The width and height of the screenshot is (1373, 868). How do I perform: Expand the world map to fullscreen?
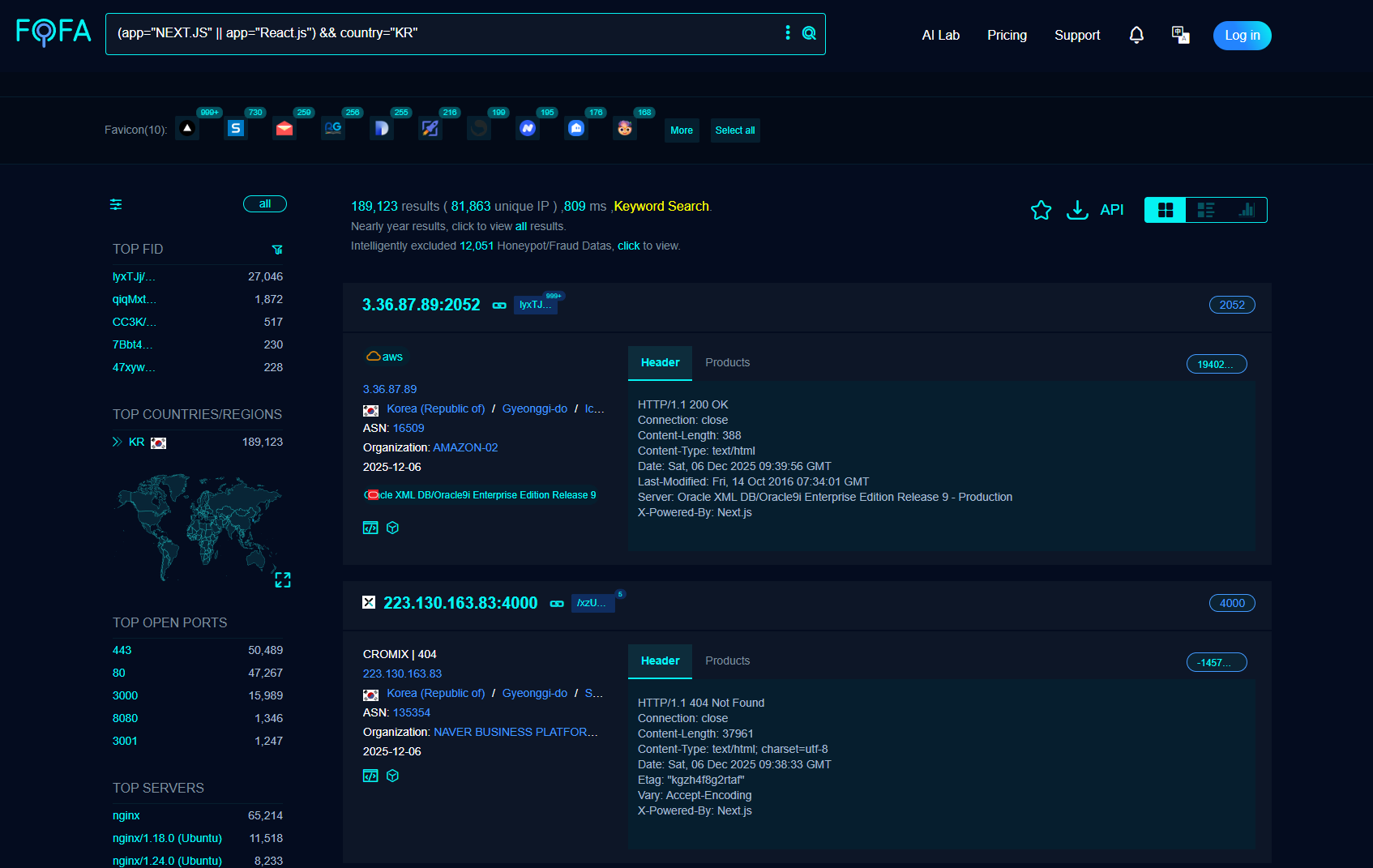tap(284, 579)
